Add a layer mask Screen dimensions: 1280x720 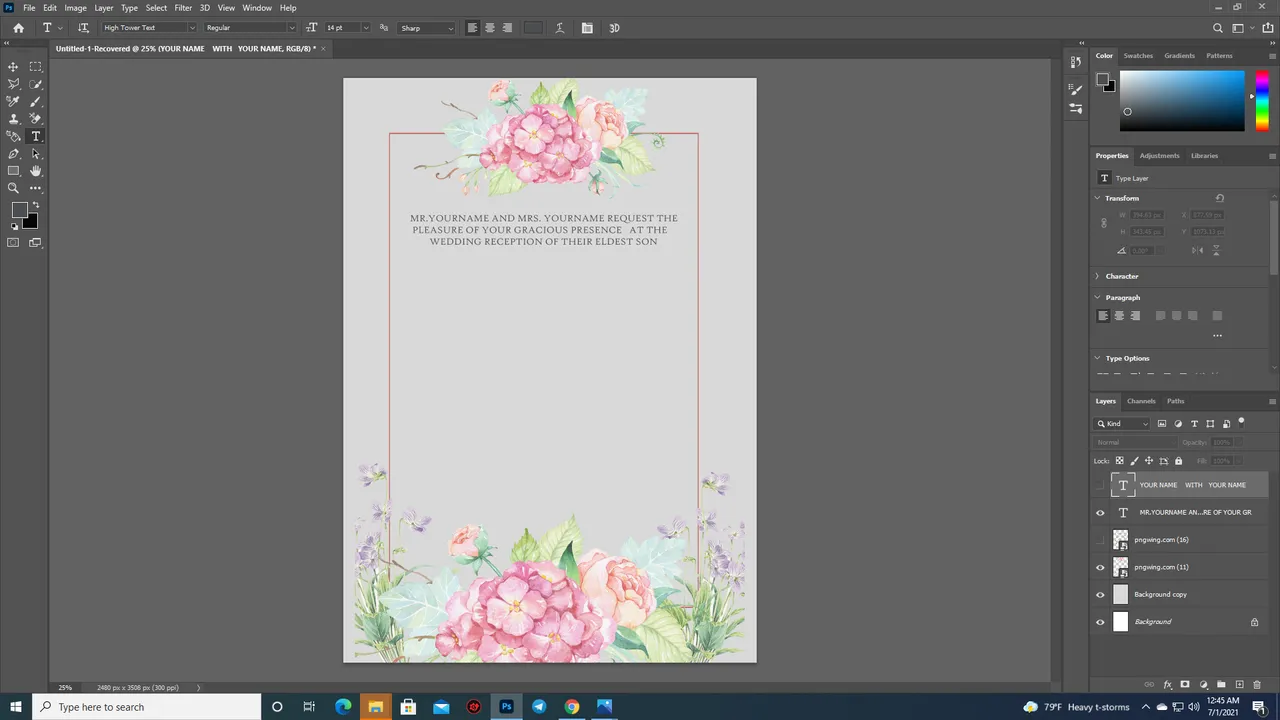pos(1185,685)
